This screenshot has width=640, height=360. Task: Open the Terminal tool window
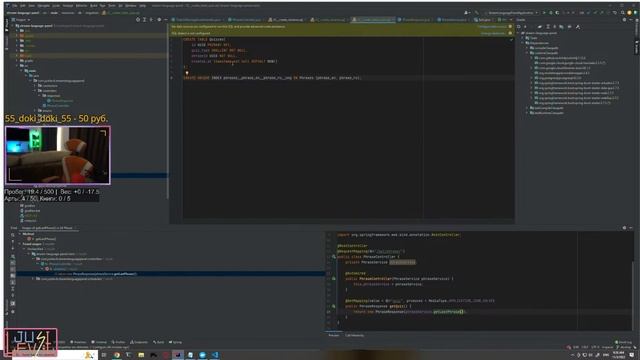pos(99,342)
